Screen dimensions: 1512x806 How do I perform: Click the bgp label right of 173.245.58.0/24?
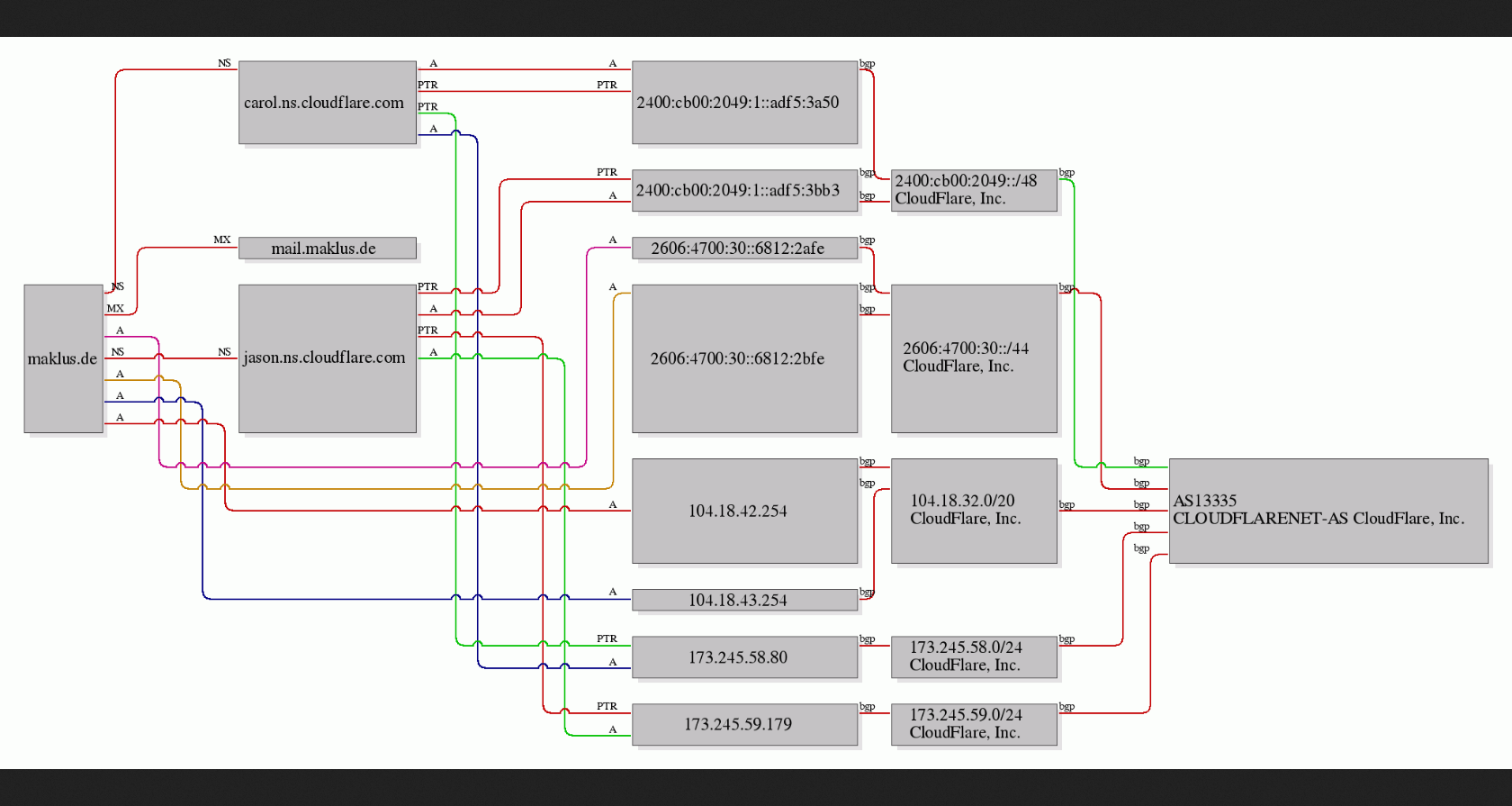click(1066, 639)
